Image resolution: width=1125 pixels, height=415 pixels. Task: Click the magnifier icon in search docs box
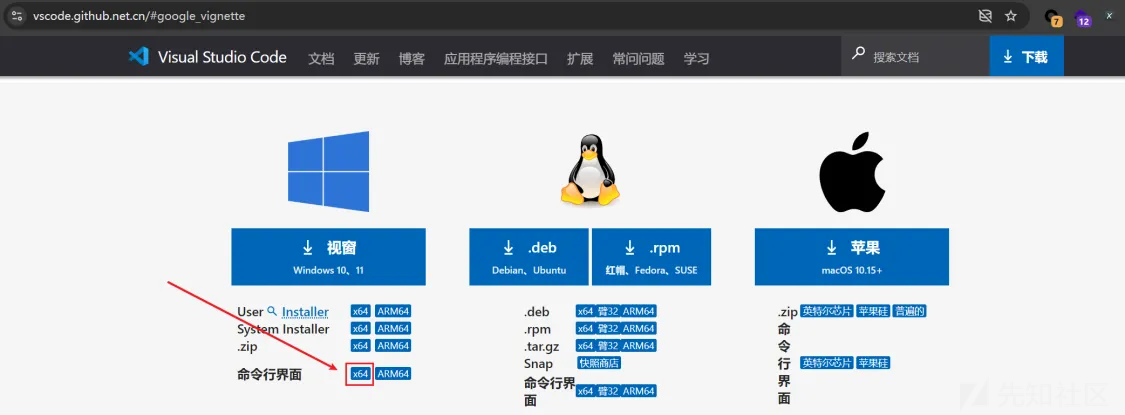pyautogui.click(x=857, y=54)
